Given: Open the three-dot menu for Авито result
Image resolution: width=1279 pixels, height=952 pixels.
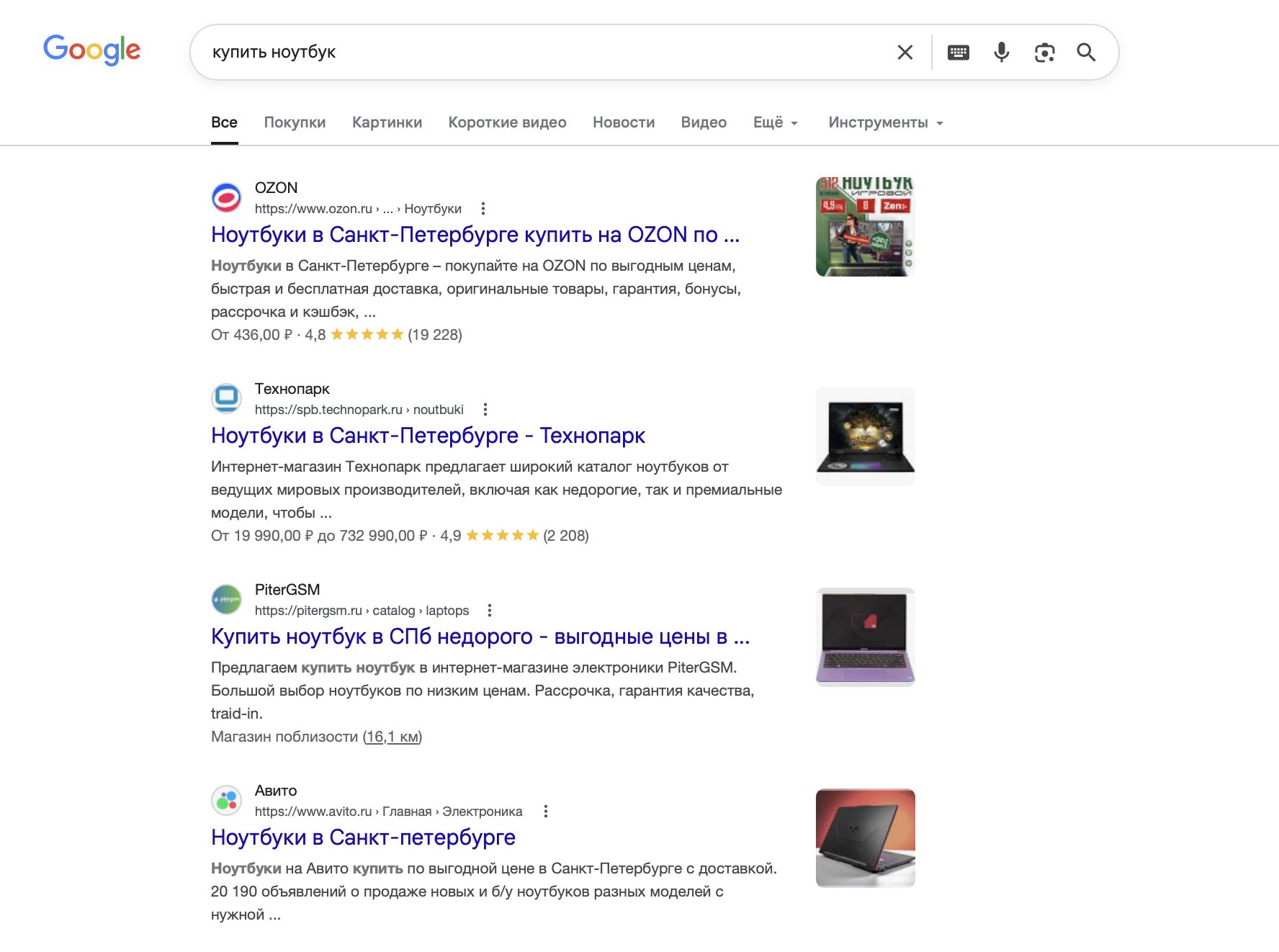Looking at the screenshot, I should [546, 812].
